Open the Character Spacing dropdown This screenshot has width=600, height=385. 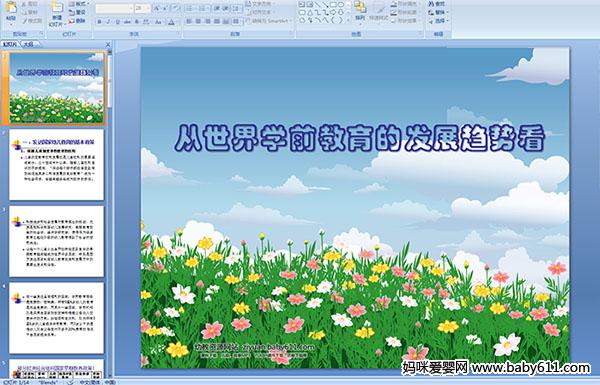tap(147, 22)
